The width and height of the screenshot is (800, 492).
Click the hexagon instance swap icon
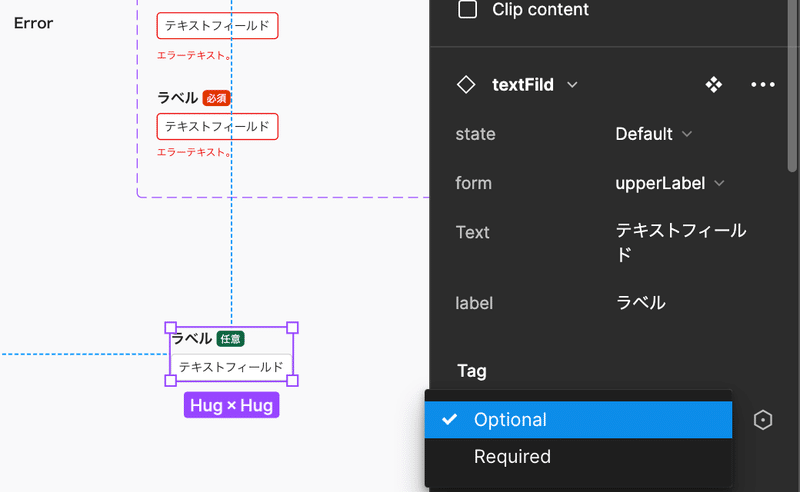click(x=763, y=420)
